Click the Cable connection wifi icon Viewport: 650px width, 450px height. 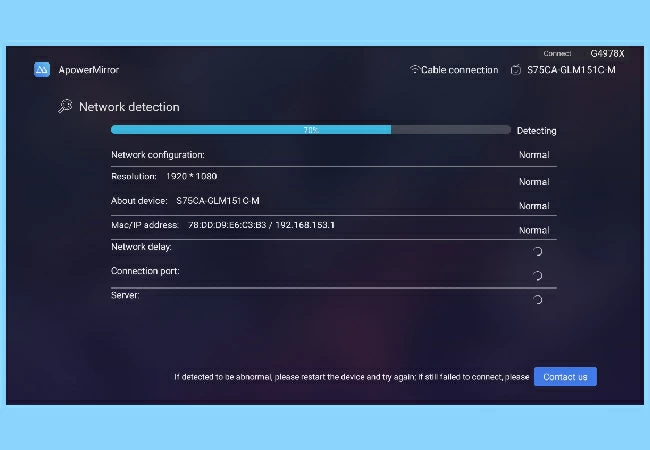click(414, 69)
